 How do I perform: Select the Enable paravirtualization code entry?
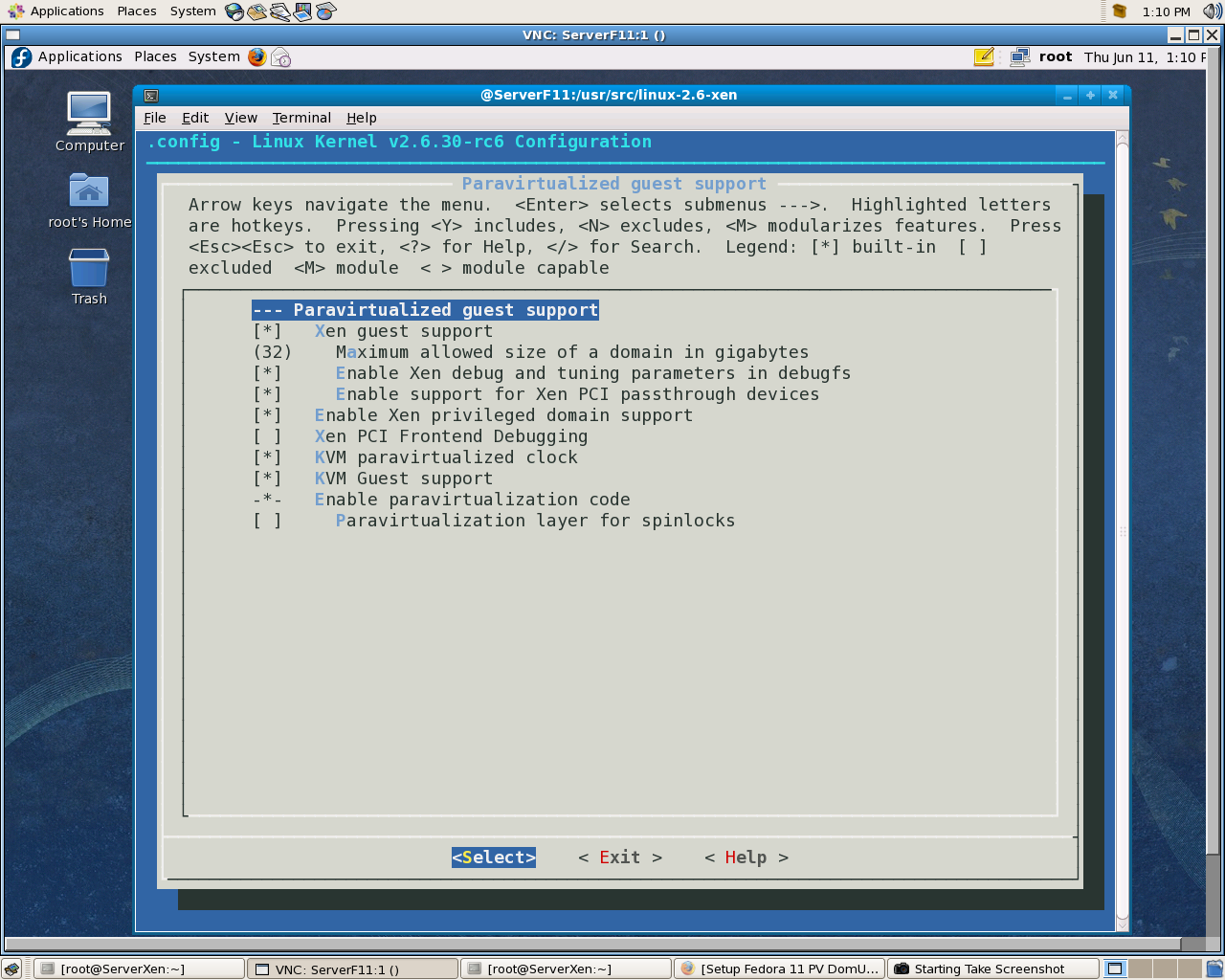(x=441, y=500)
